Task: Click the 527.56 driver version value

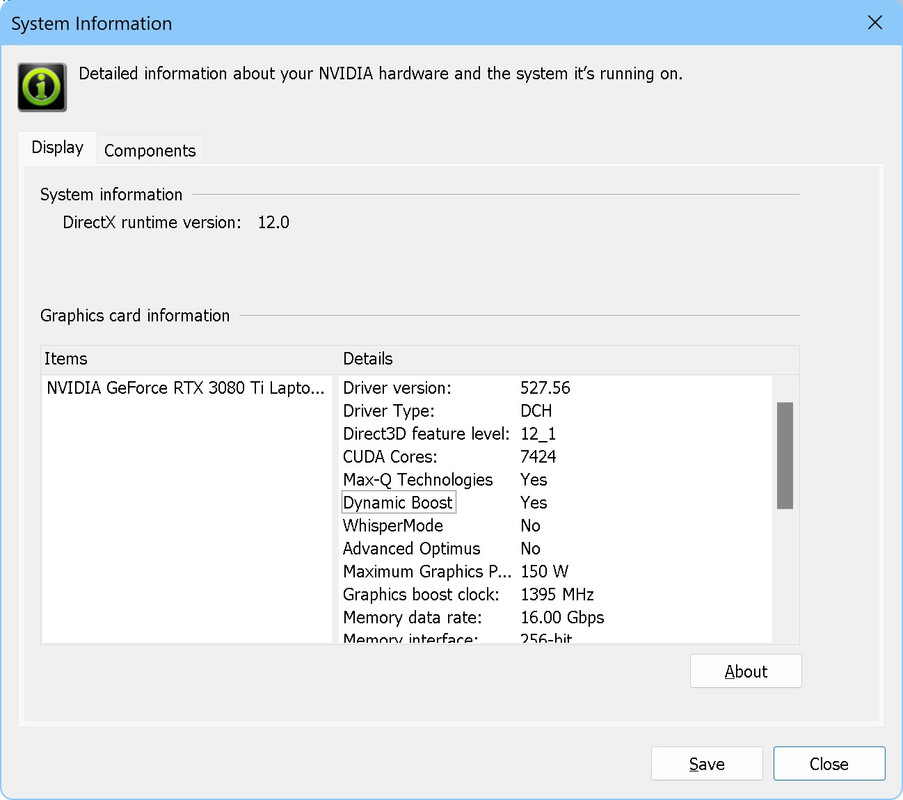Action: click(545, 388)
